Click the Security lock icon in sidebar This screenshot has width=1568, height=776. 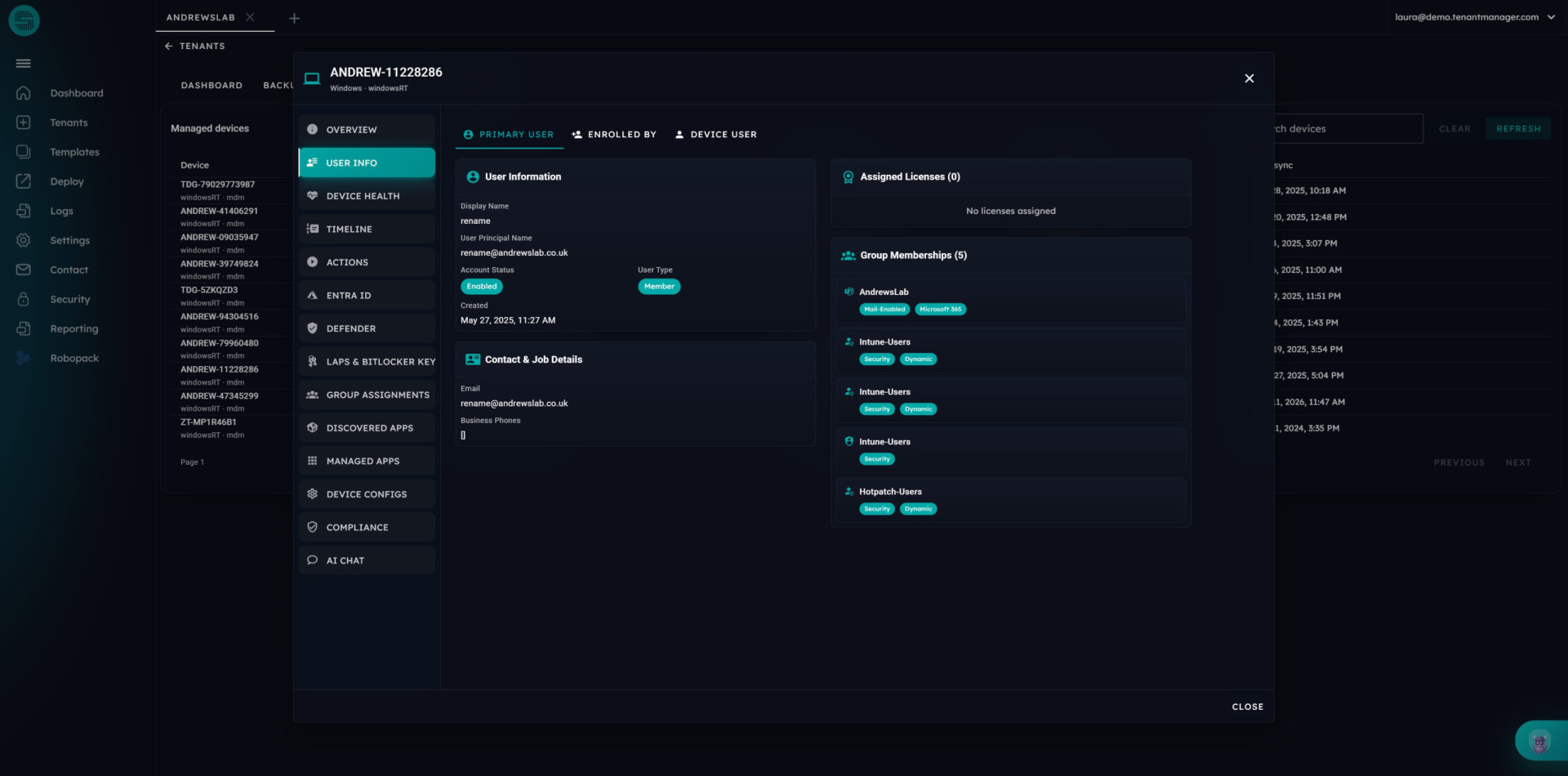(x=24, y=300)
